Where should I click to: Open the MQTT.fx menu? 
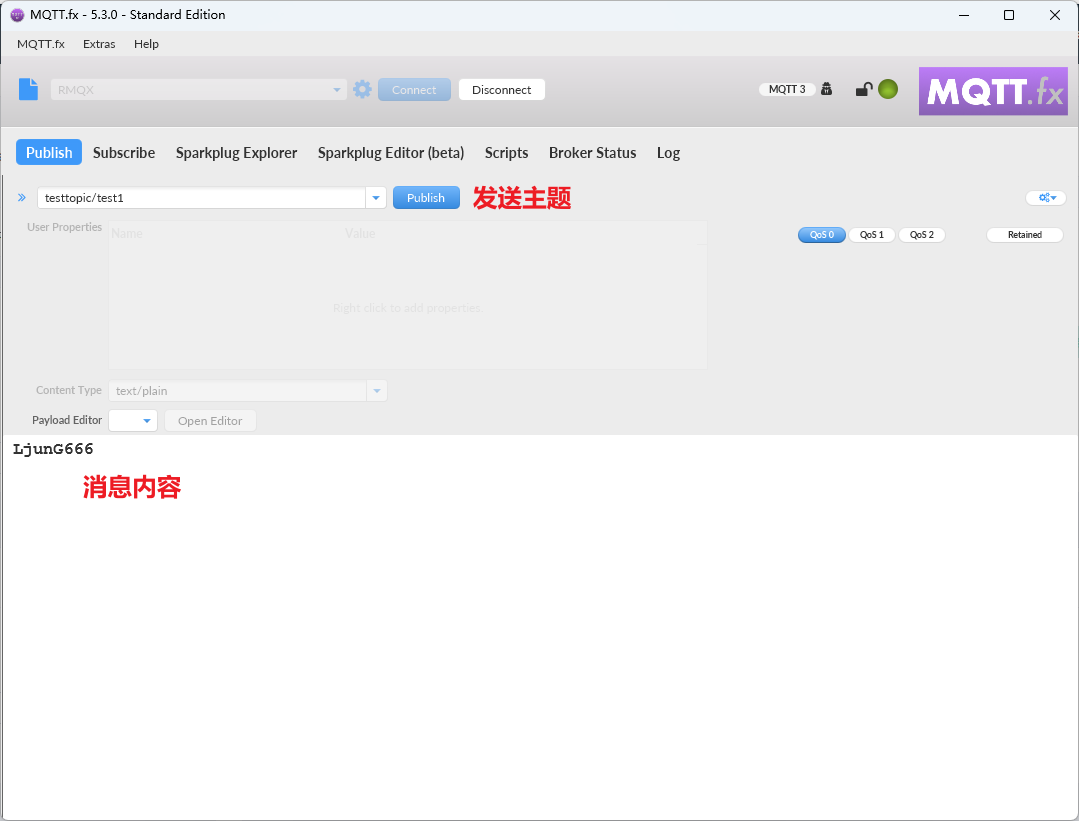(41, 44)
